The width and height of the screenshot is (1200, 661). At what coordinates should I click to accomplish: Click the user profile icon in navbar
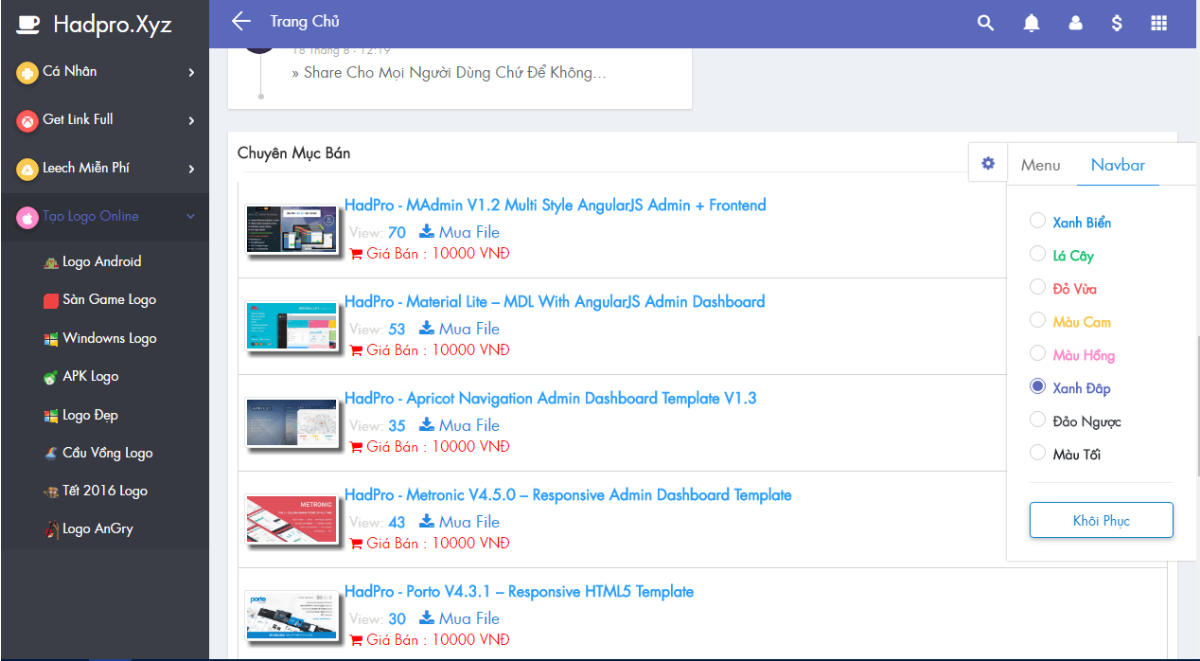1076,23
